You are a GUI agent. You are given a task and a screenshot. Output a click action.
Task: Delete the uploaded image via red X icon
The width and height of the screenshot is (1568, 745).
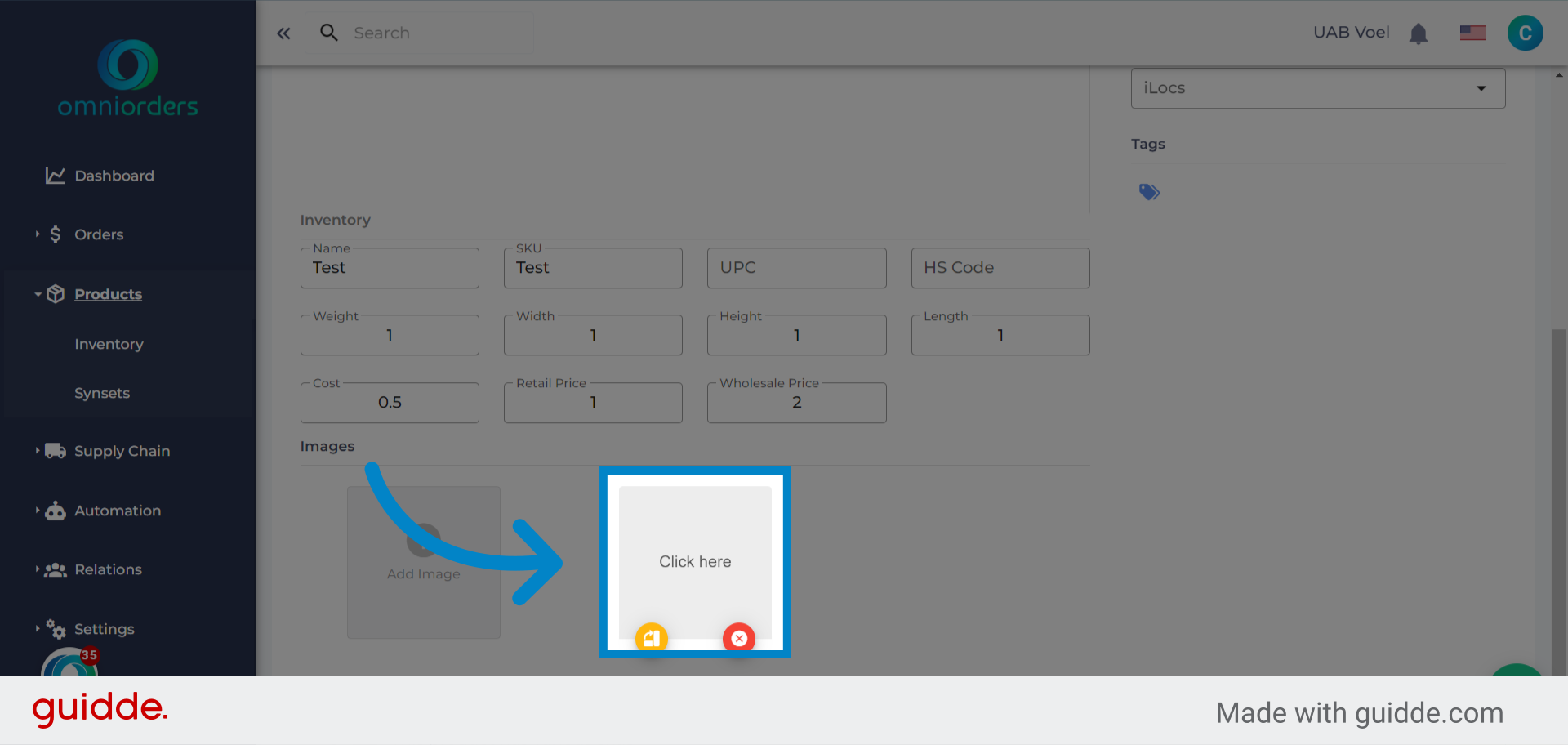click(x=738, y=638)
